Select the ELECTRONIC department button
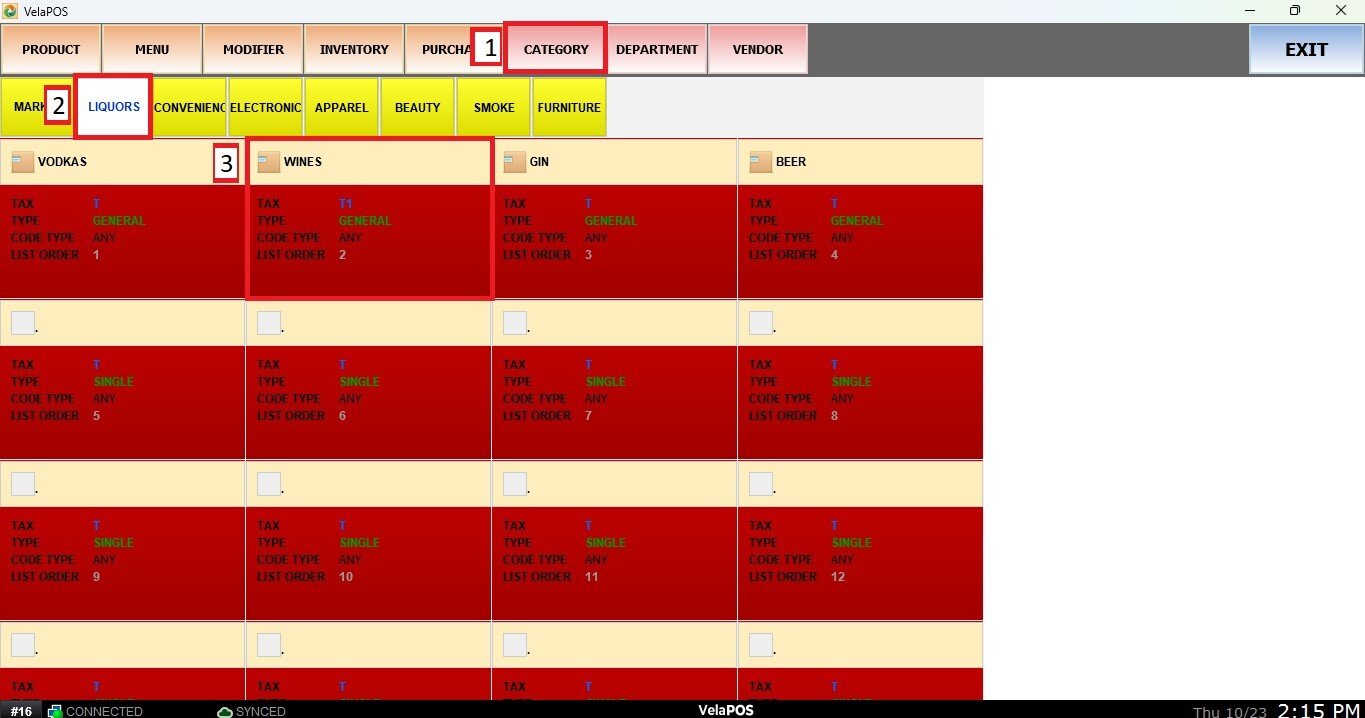This screenshot has height=718, width=1365. click(x=266, y=107)
